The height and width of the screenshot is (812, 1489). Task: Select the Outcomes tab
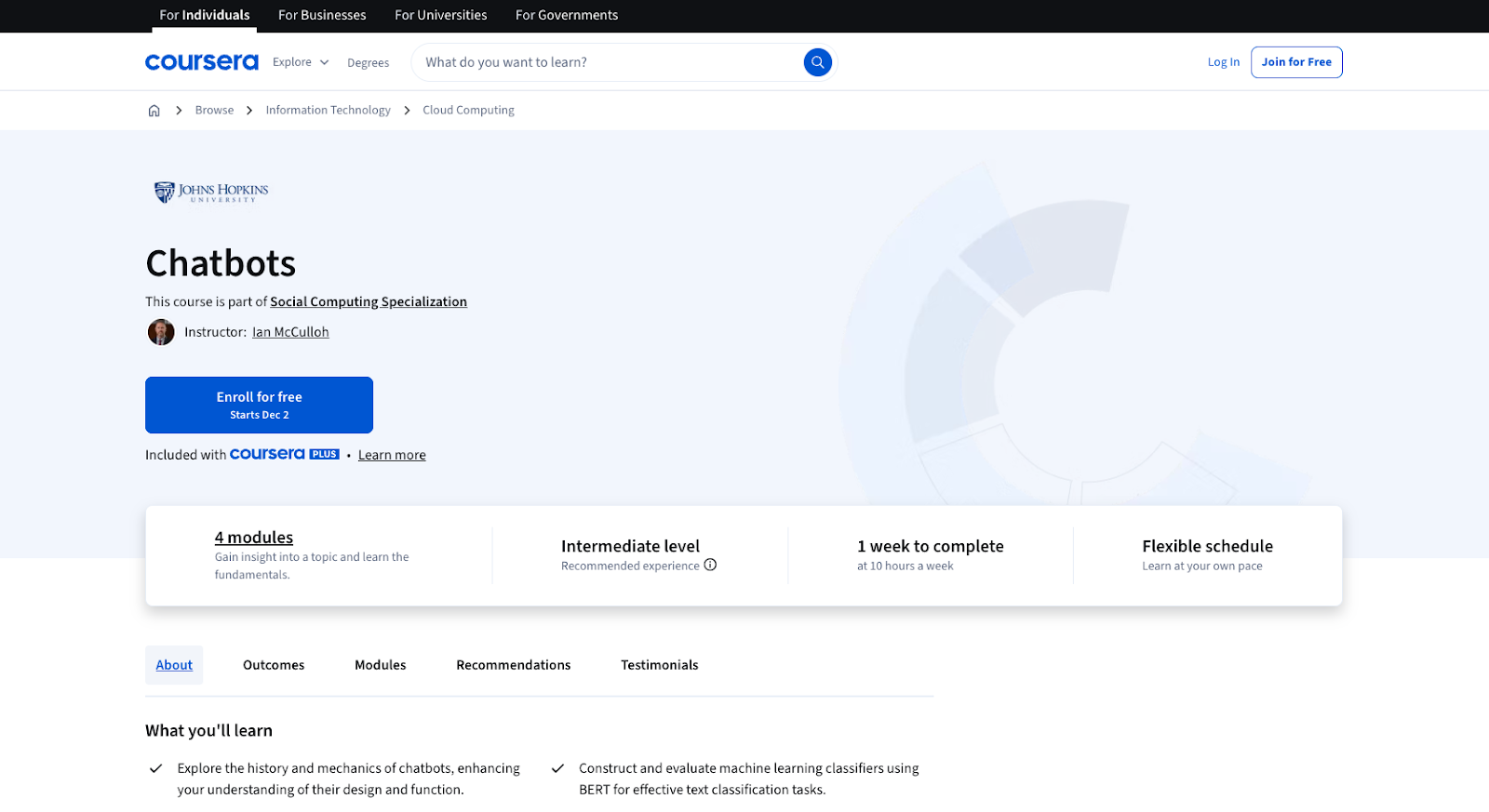pos(274,665)
